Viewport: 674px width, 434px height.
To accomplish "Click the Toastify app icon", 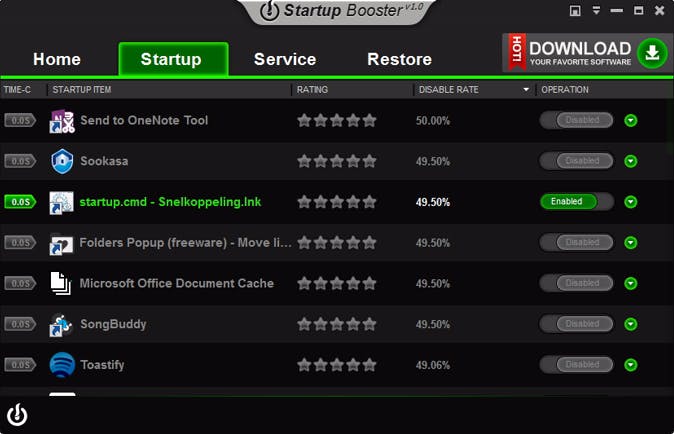I will pyautogui.click(x=62, y=365).
